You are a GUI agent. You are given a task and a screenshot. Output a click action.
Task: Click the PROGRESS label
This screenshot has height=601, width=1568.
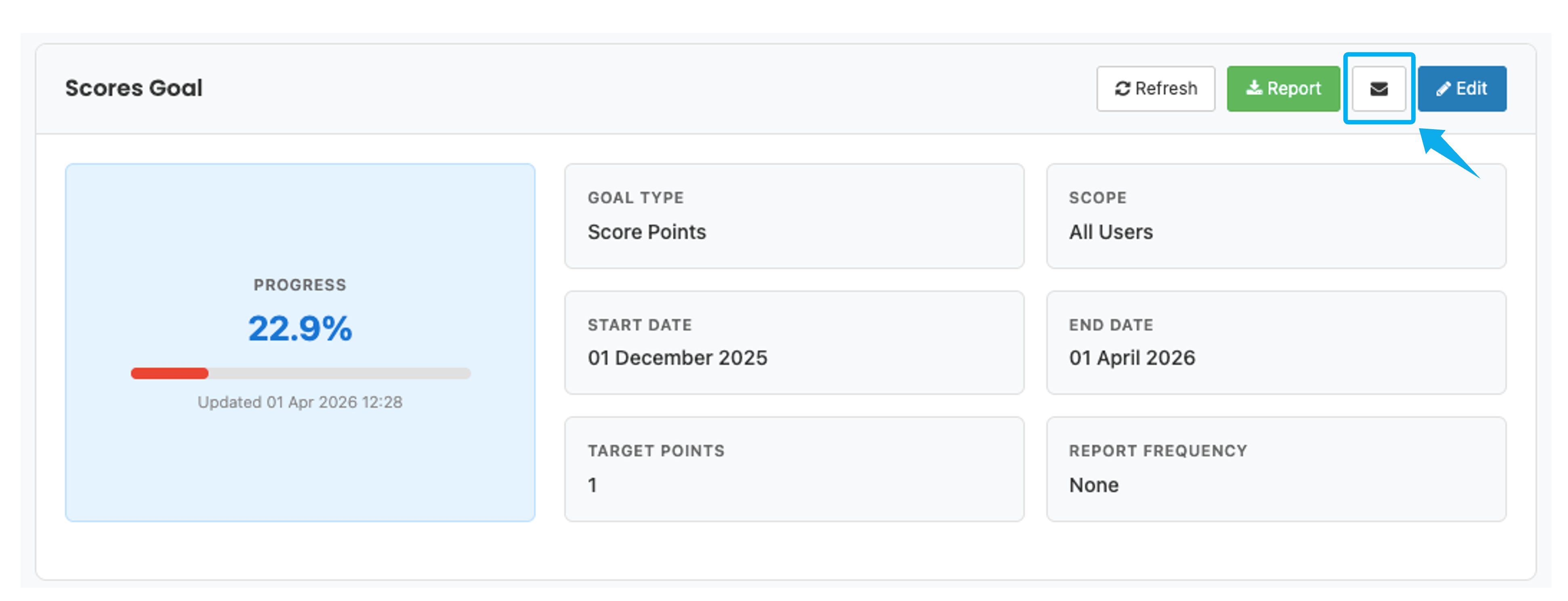click(300, 285)
